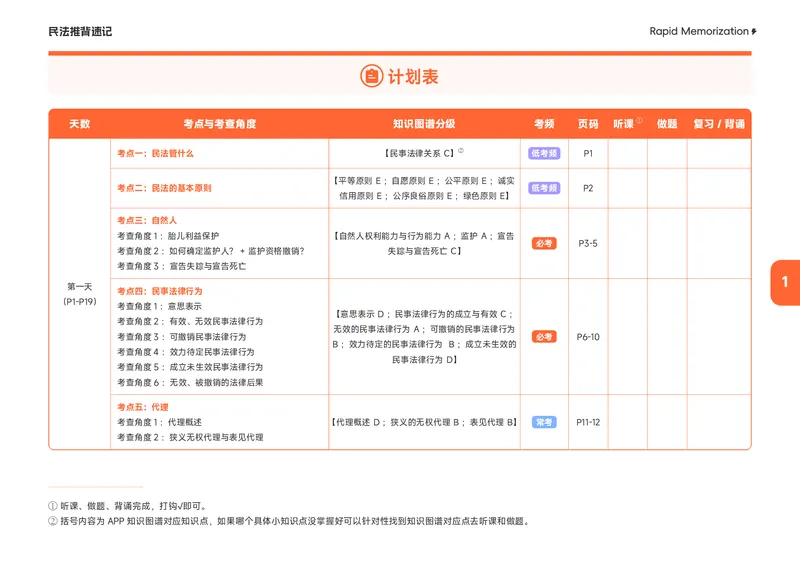Click 考查角度2:有效、无效民事法律行为 line
Viewport: 800px width, 566px height.
click(190, 322)
